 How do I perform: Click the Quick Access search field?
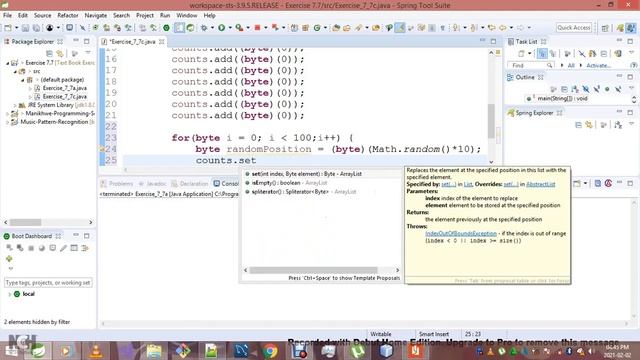(573, 28)
